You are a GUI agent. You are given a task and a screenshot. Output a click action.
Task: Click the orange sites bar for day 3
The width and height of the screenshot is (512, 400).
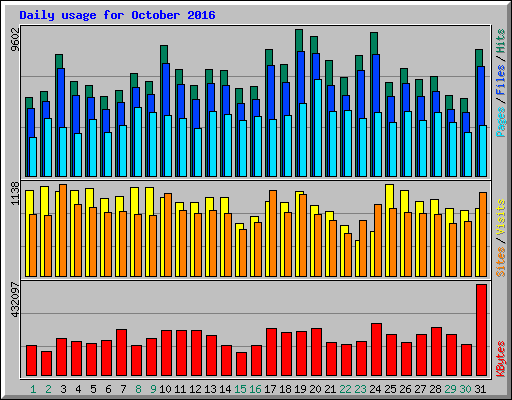pyautogui.click(x=63, y=230)
